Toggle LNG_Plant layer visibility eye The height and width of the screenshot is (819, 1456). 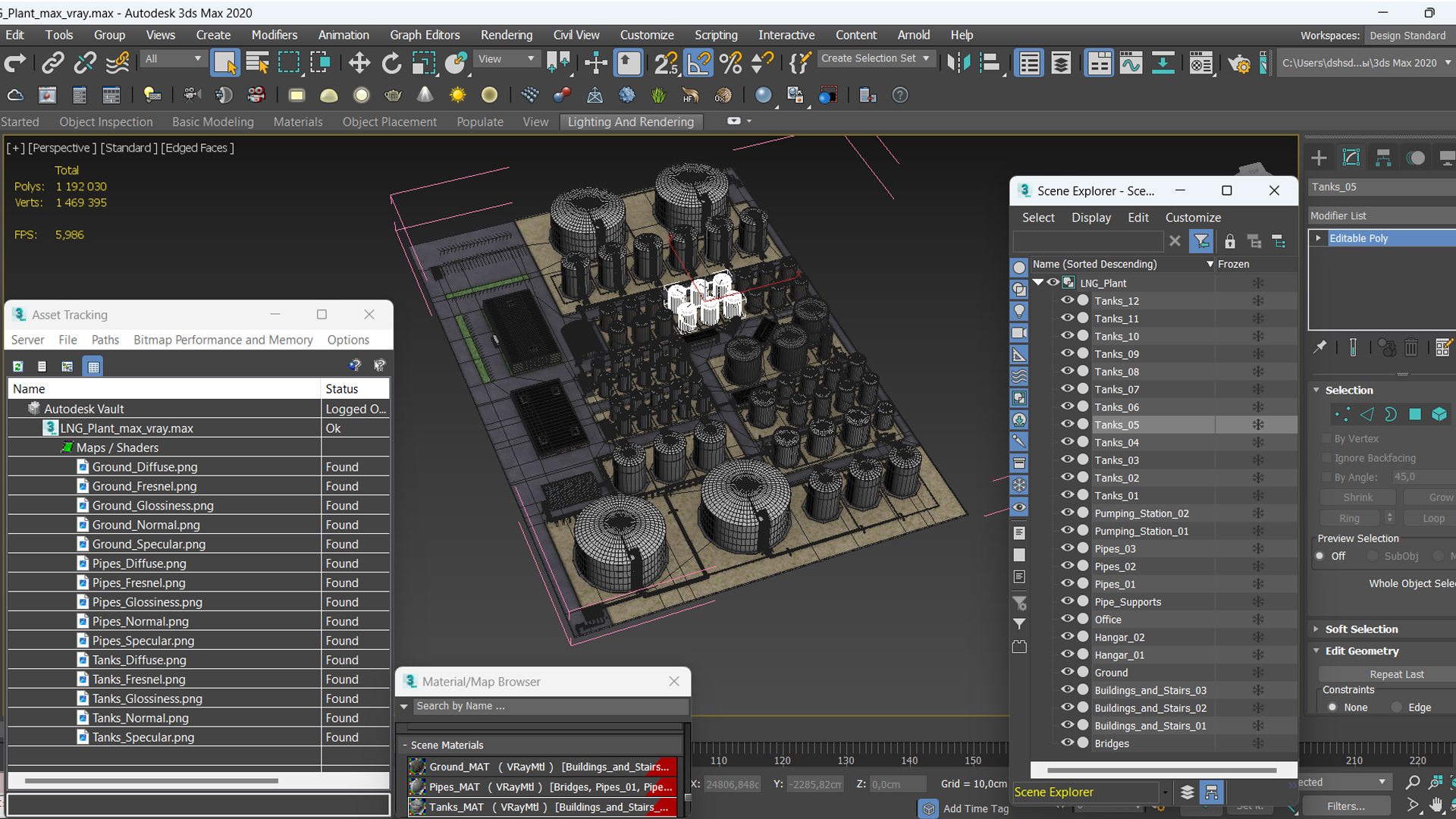(x=1053, y=283)
